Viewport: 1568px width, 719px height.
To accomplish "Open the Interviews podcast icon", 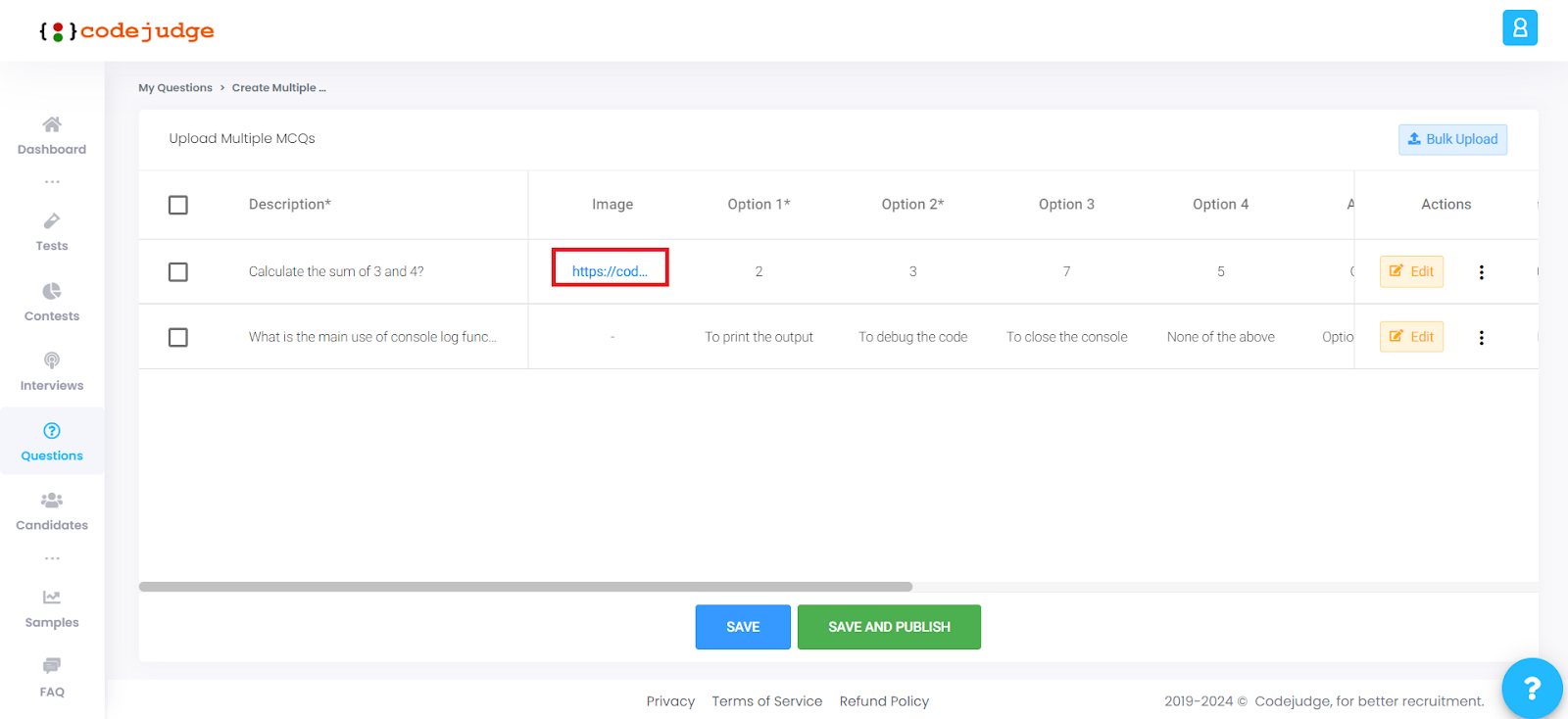I will pos(52,360).
